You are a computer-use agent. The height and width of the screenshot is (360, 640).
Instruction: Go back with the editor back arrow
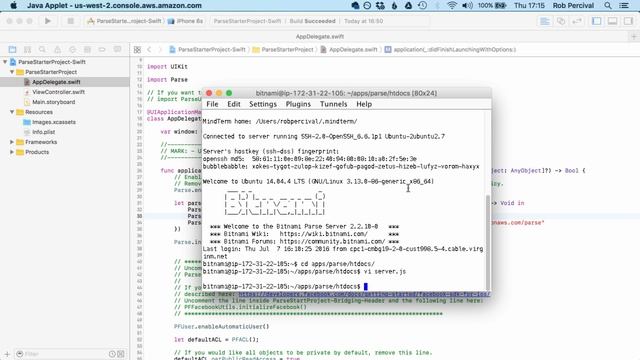tap(149, 49)
